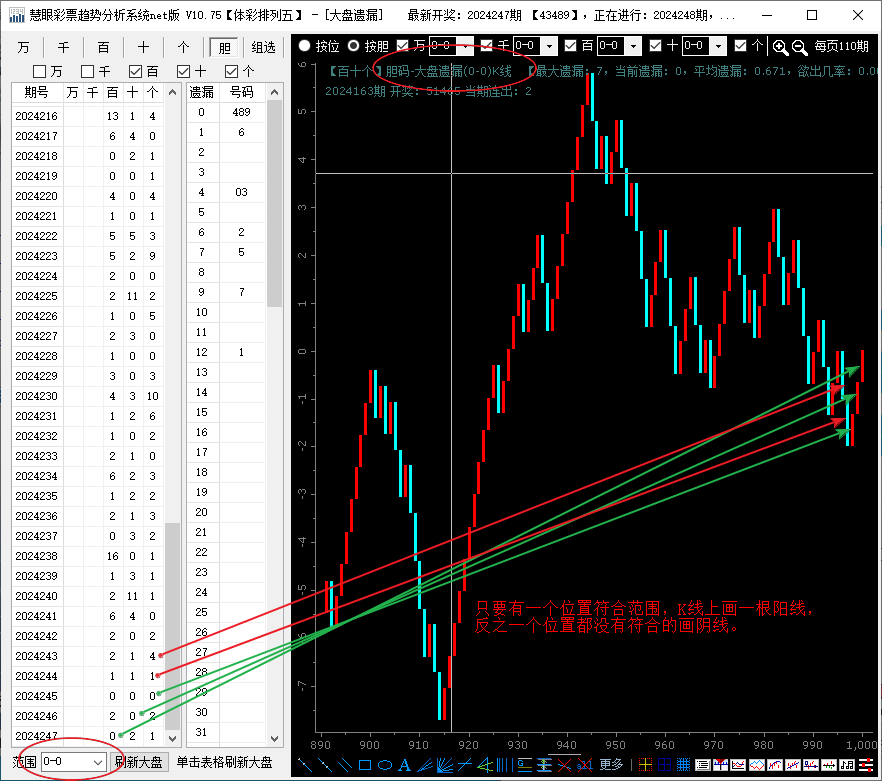Select the rectangle drawing tool
This screenshot has width=882, height=781.
click(365, 765)
